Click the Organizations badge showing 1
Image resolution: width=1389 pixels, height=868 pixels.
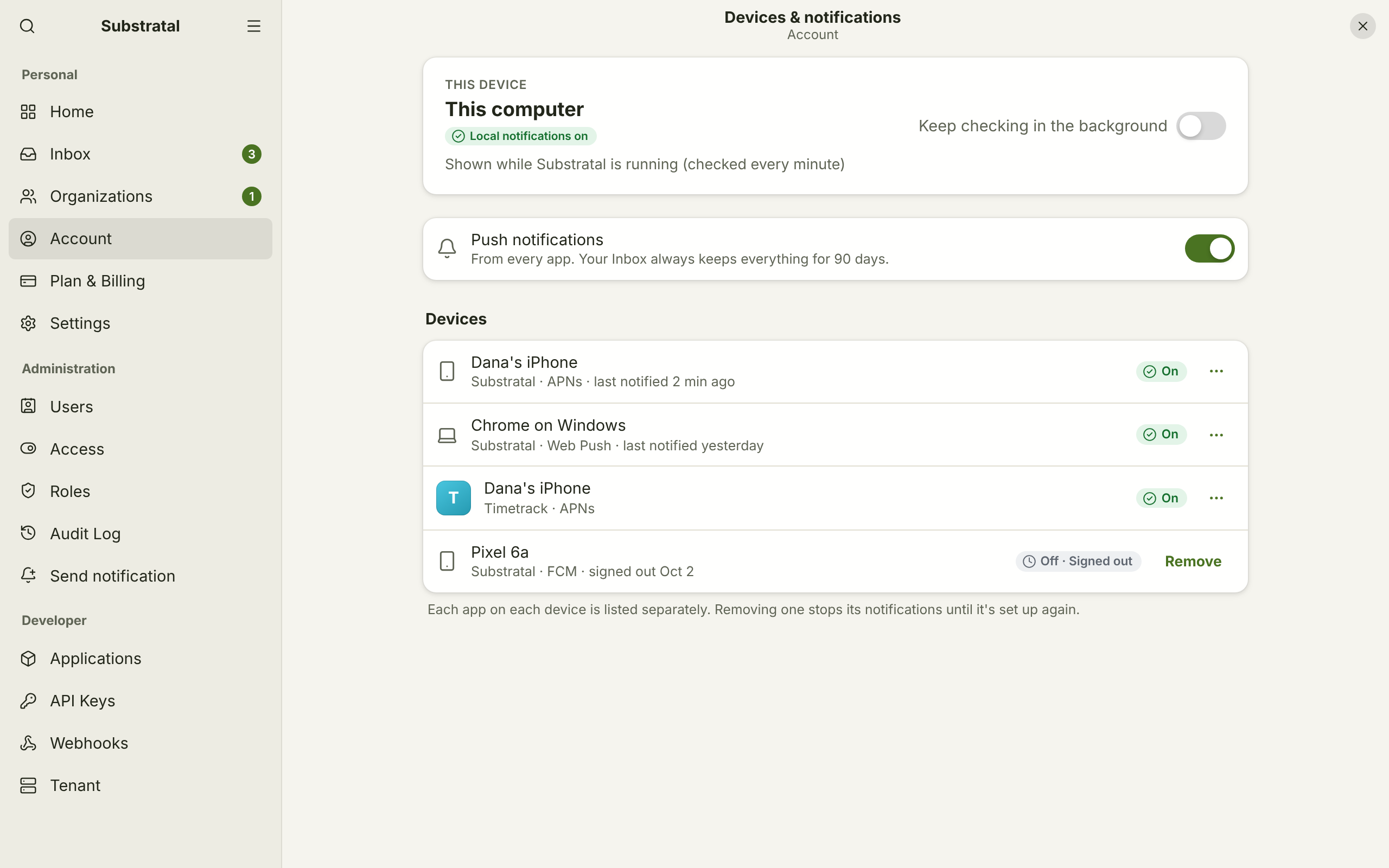click(x=251, y=196)
